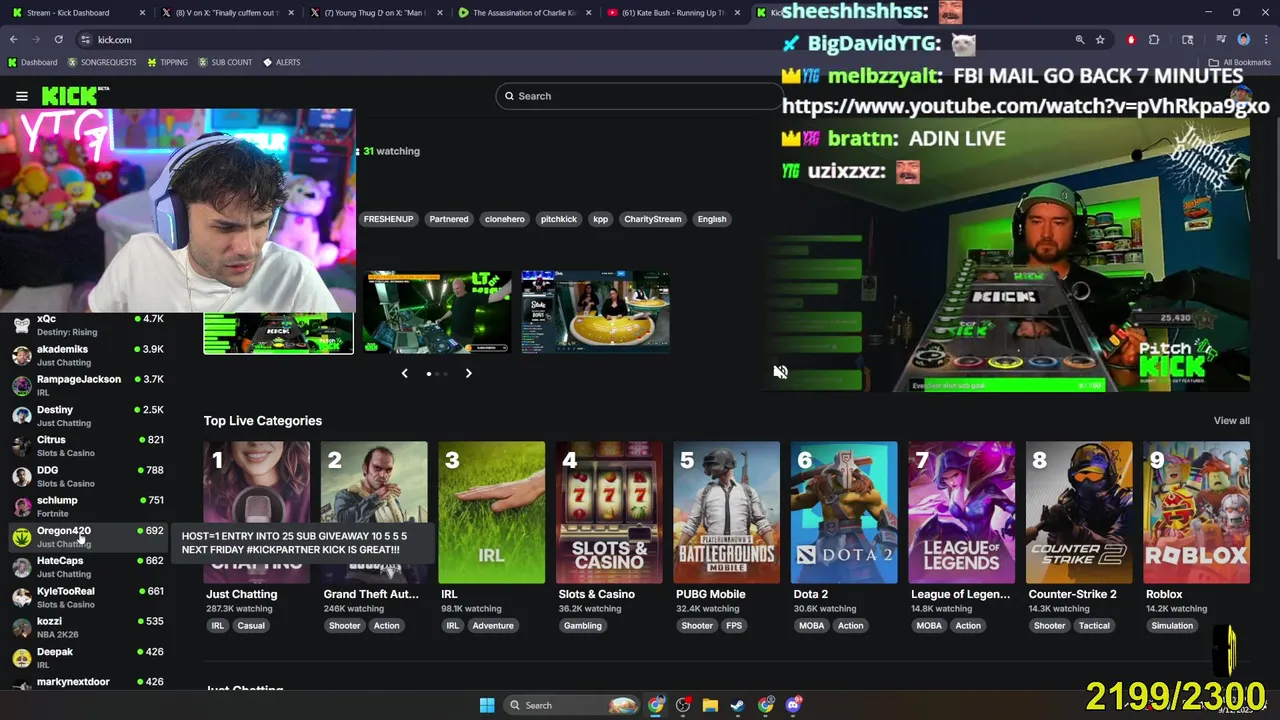Open the ALERTS bookmark

click(x=281, y=62)
